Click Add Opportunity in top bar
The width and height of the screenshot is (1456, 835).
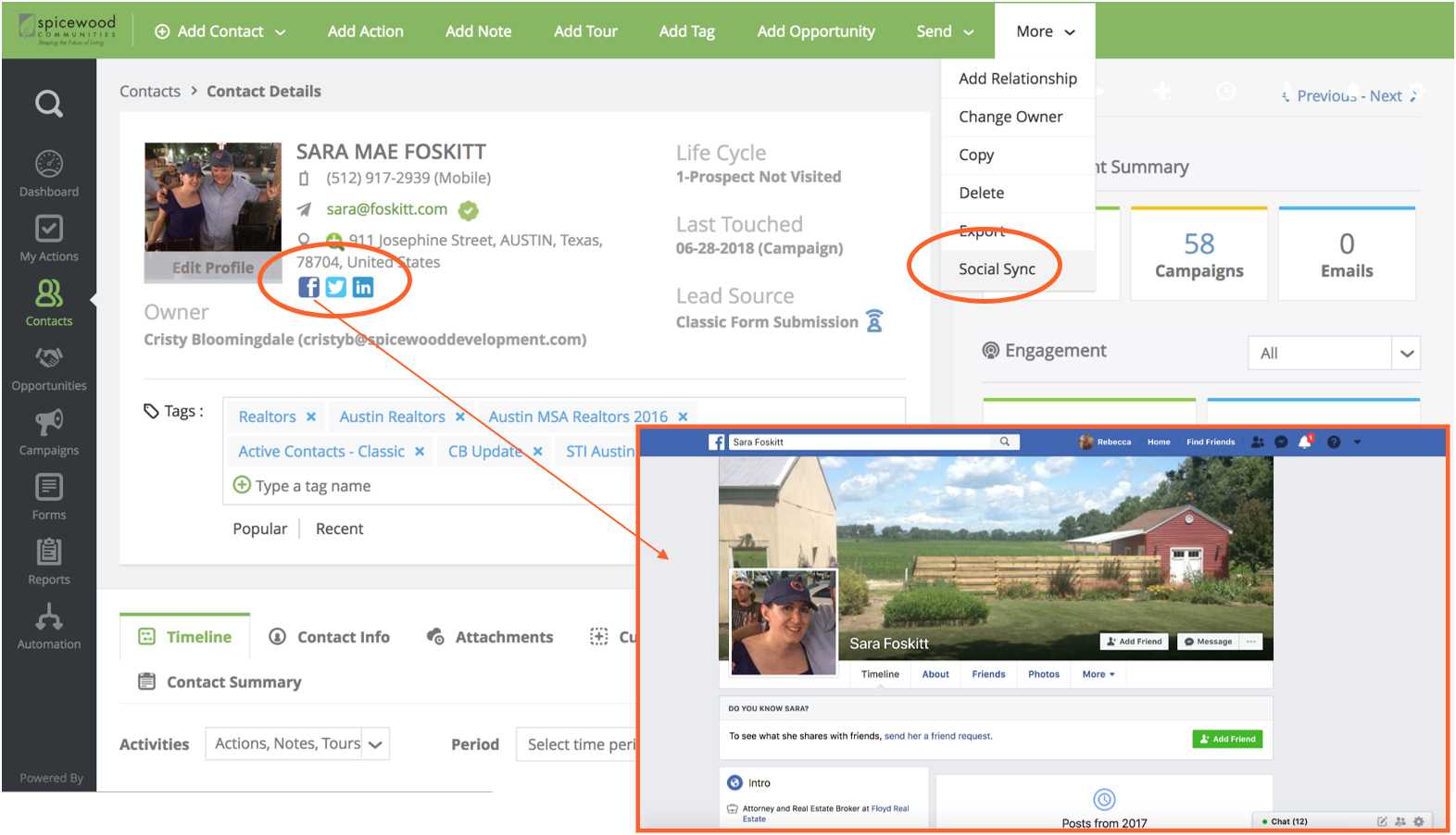[816, 31]
